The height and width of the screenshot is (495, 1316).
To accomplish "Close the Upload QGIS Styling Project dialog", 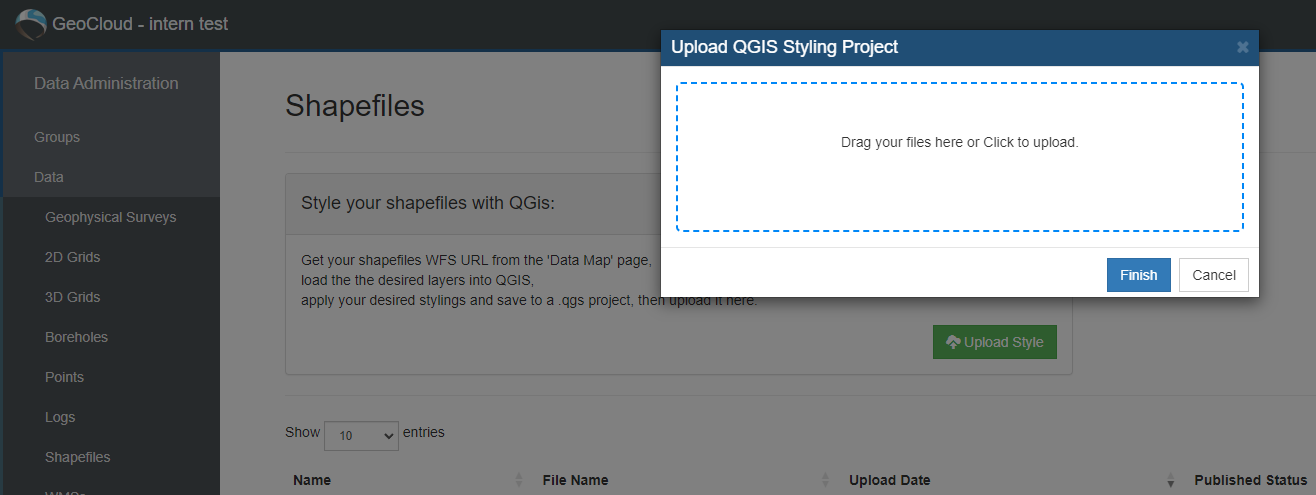I will (1243, 47).
